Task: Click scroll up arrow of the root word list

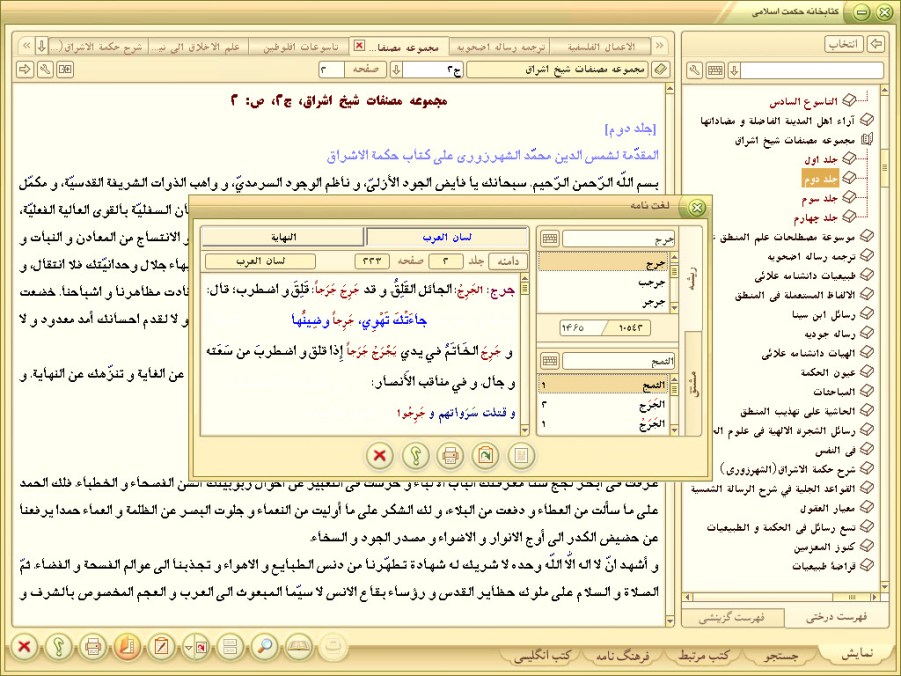Action: point(674,257)
